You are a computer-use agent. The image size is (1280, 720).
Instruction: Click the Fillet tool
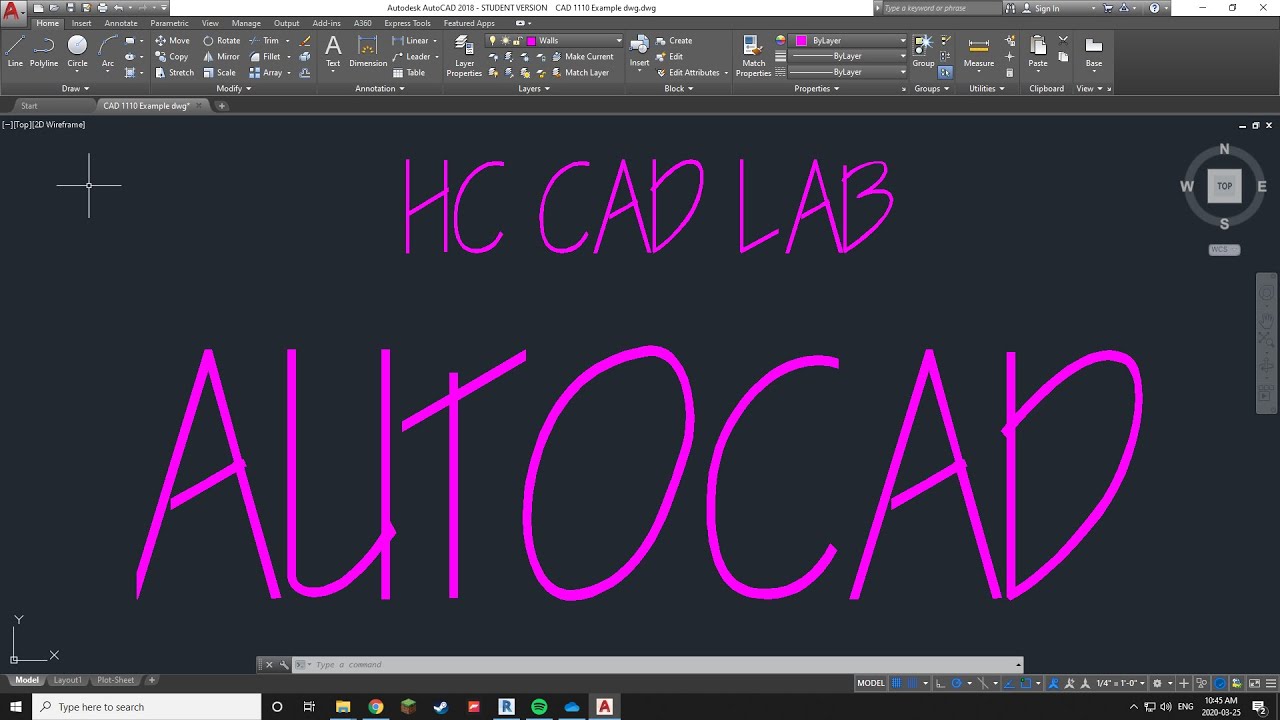[x=266, y=57]
